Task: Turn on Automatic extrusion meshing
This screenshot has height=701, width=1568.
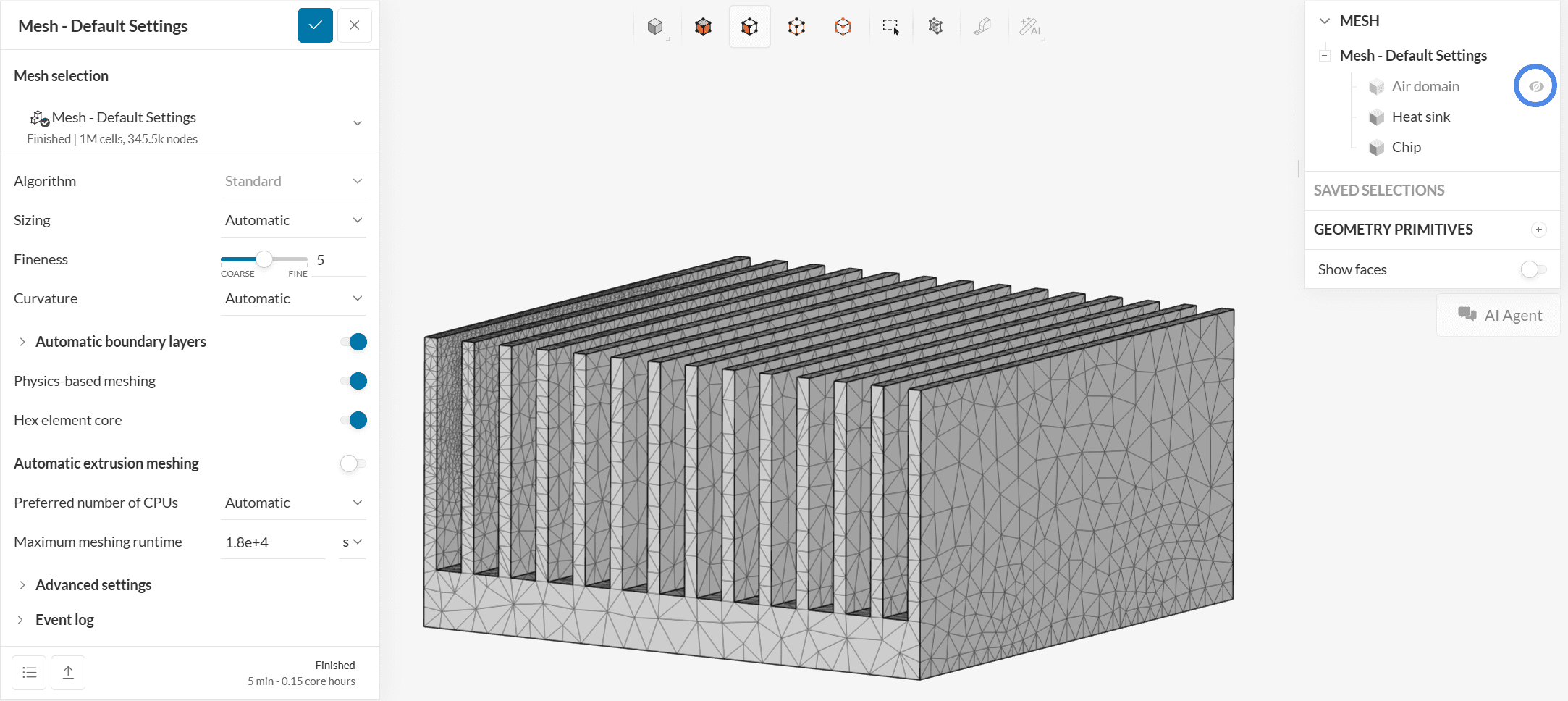Action: click(353, 463)
